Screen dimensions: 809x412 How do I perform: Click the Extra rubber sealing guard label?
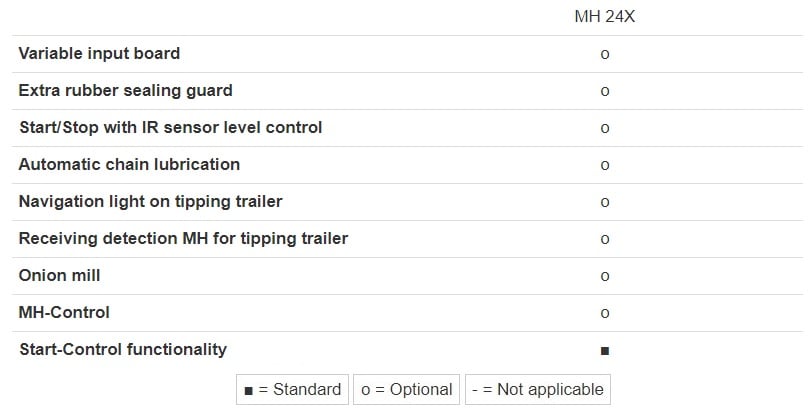pos(125,90)
